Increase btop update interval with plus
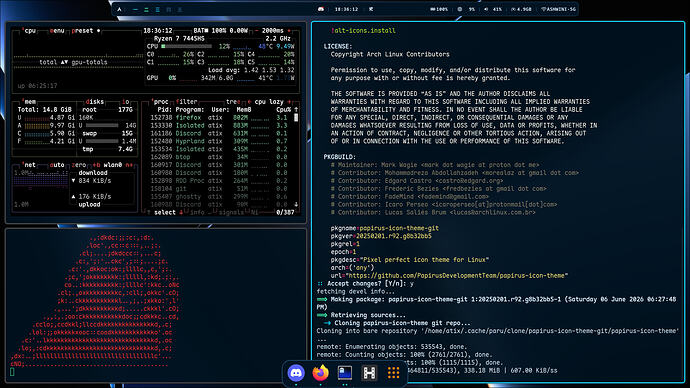The height and width of the screenshot is (388, 690). click(289, 31)
